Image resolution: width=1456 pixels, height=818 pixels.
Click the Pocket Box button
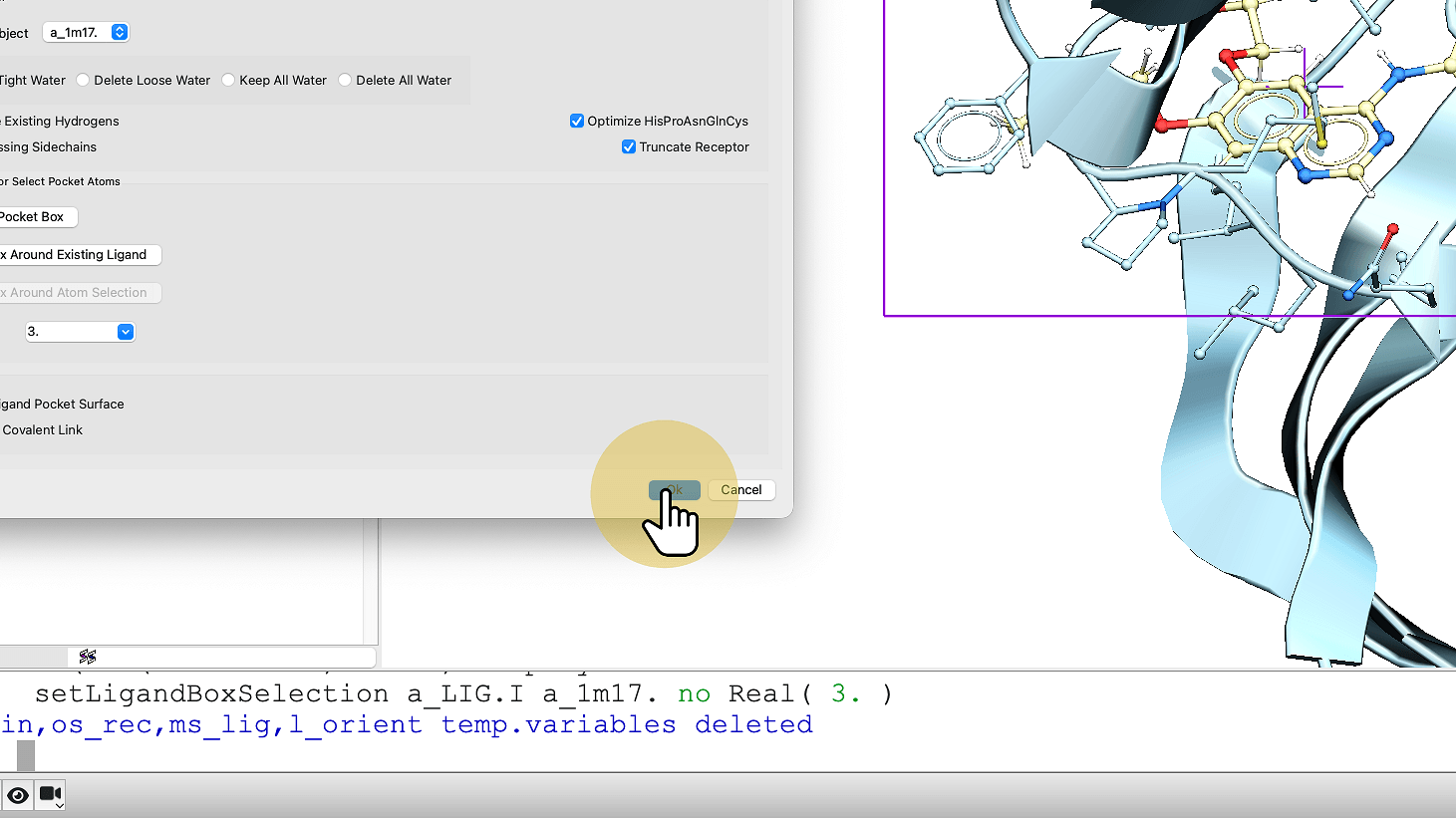point(34,217)
